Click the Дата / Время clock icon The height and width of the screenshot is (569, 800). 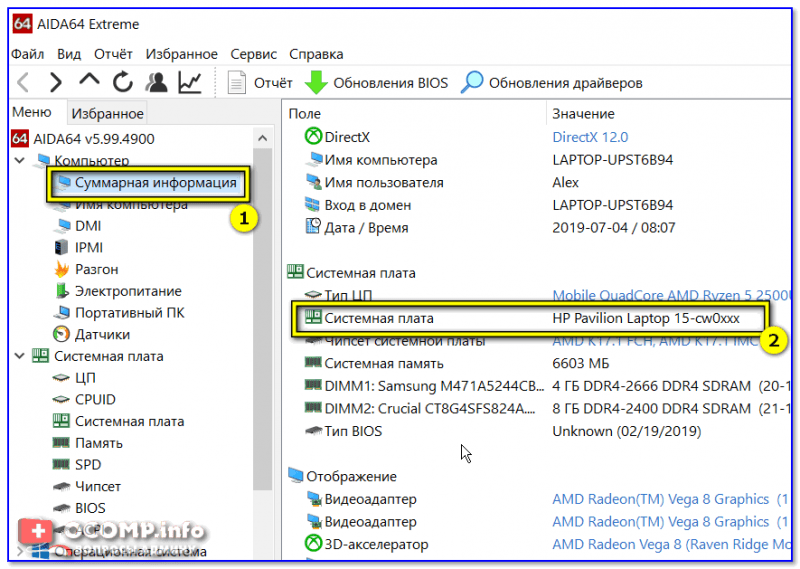pos(313,226)
